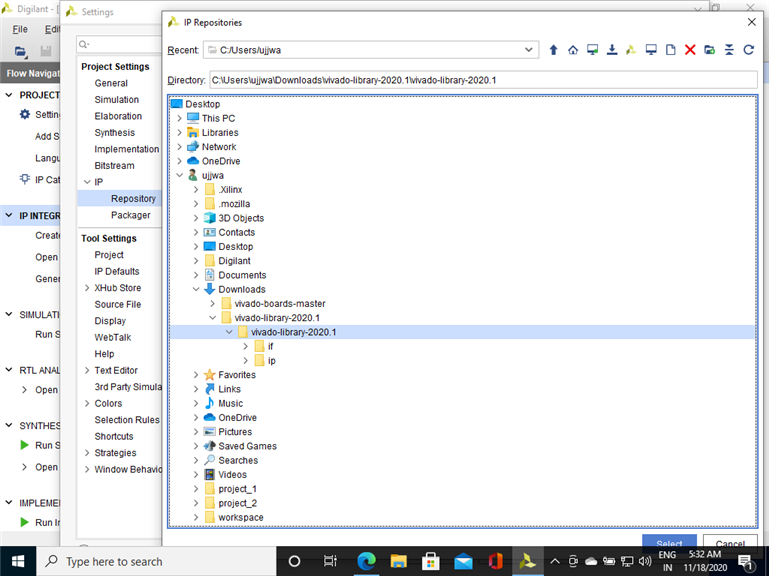Collapse PROJECT section in Flow Navigator

pos(9,95)
